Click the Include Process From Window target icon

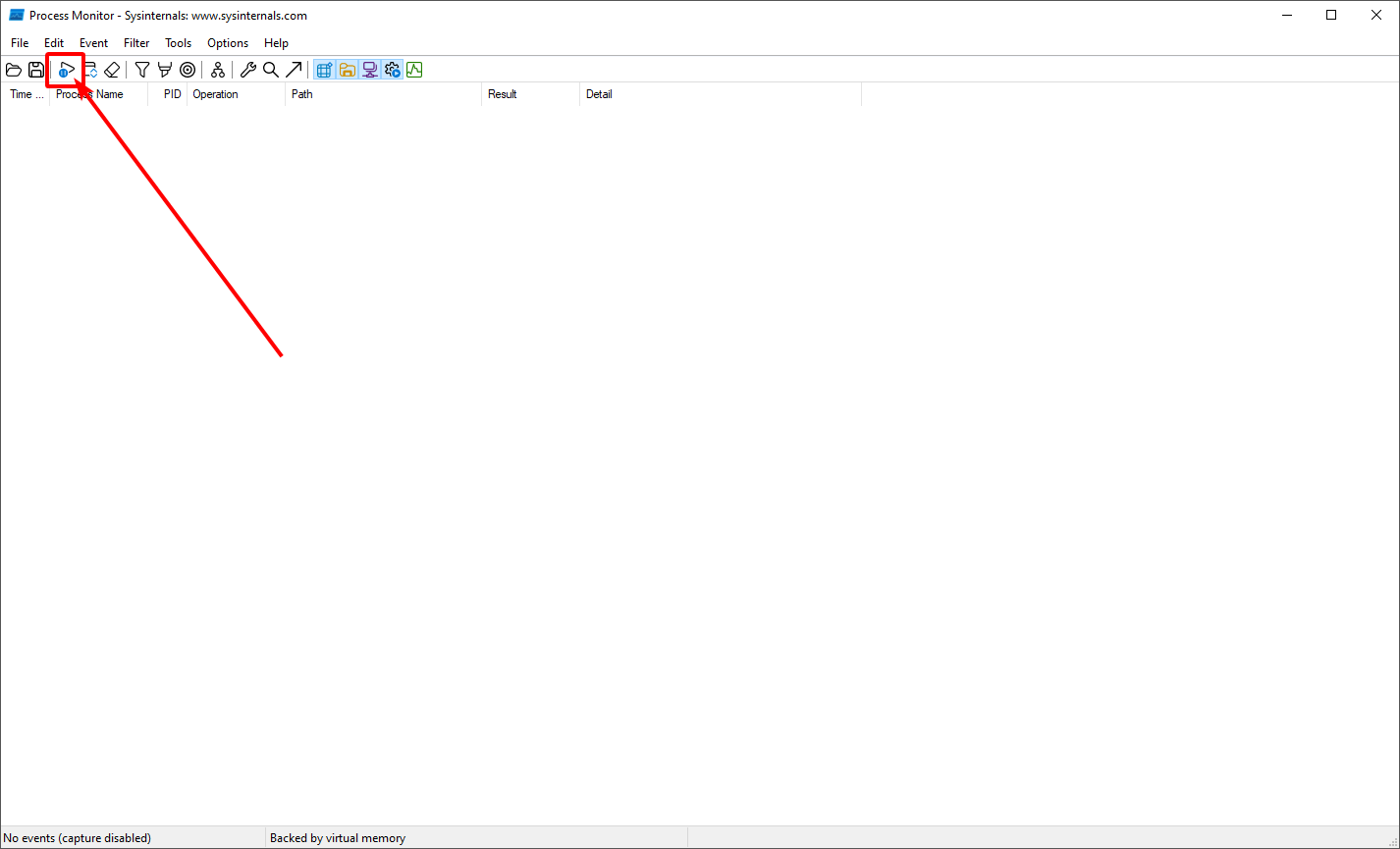pyautogui.click(x=187, y=69)
